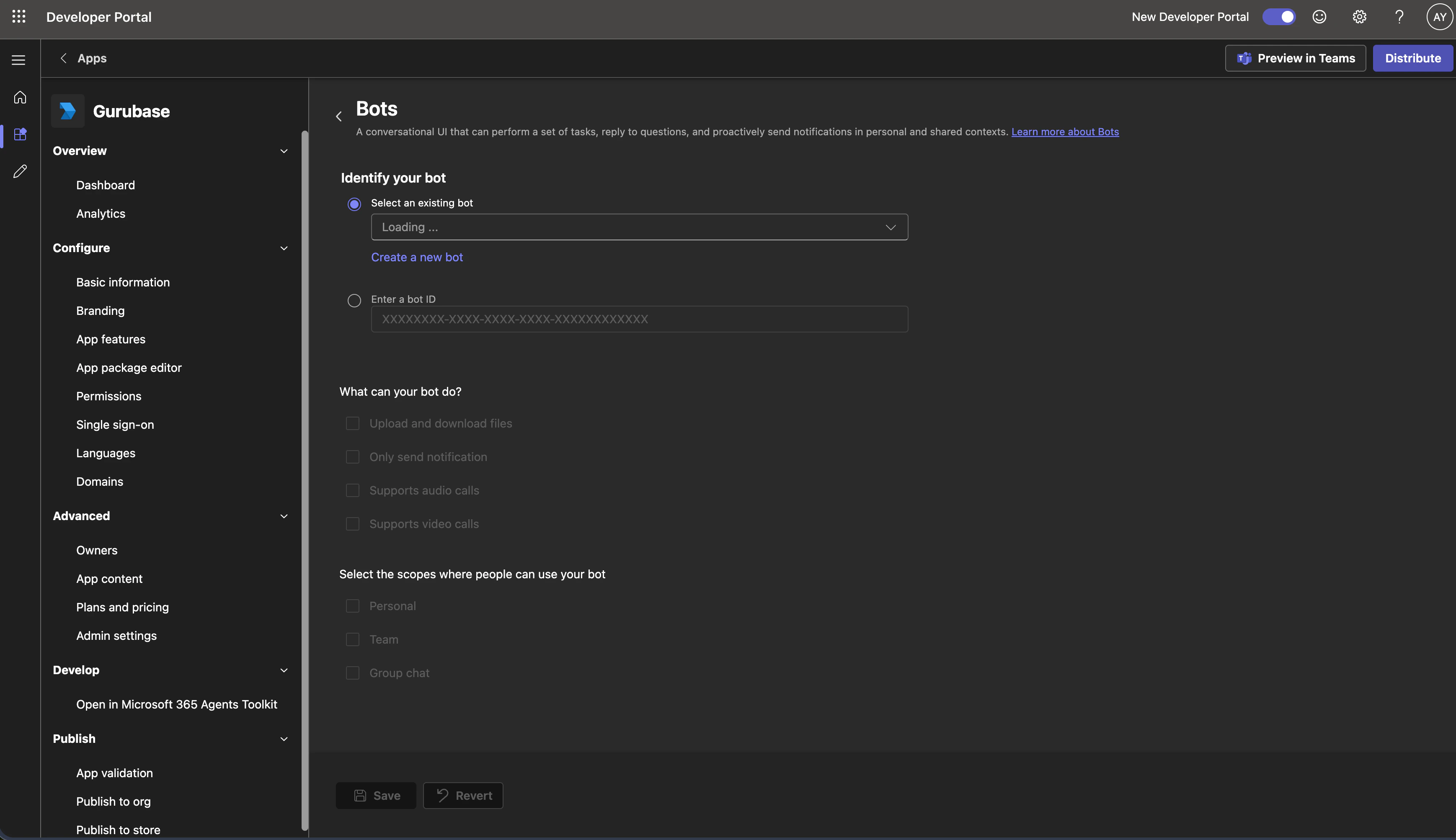Click the Preview in Teams button
The width and height of the screenshot is (1456, 840).
(1295, 58)
